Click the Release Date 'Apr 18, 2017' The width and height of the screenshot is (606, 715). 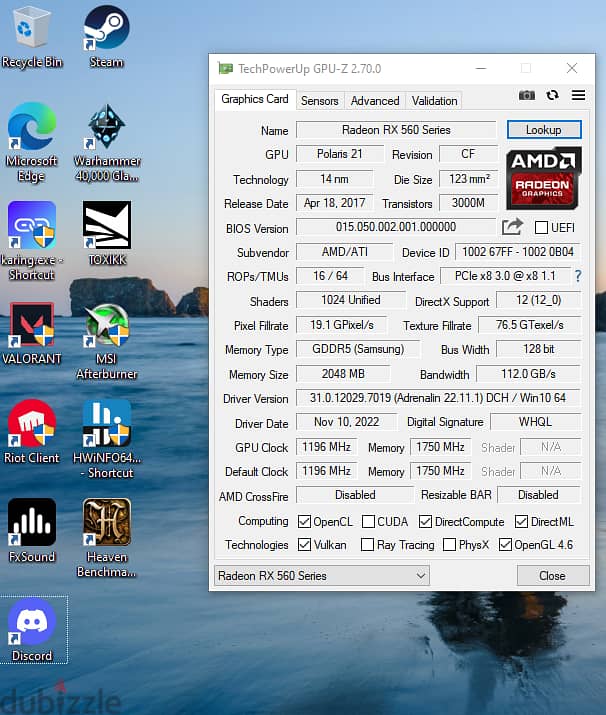point(335,202)
